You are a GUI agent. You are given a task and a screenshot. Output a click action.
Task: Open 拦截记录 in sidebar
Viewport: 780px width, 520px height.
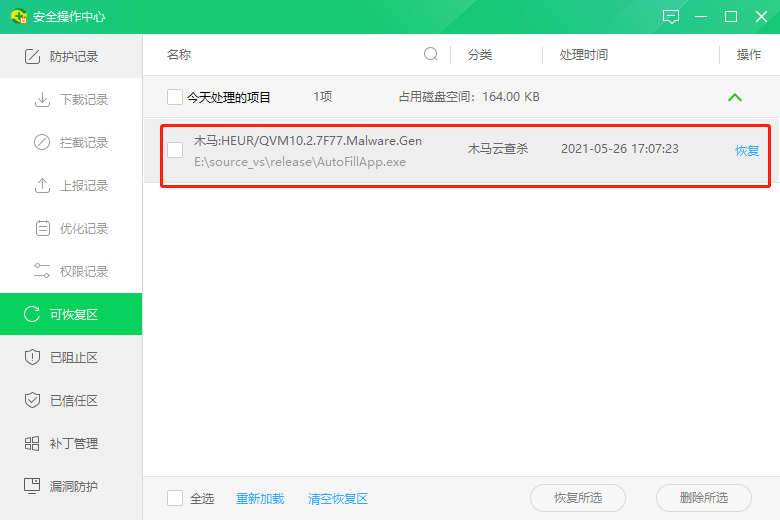[x=71, y=142]
